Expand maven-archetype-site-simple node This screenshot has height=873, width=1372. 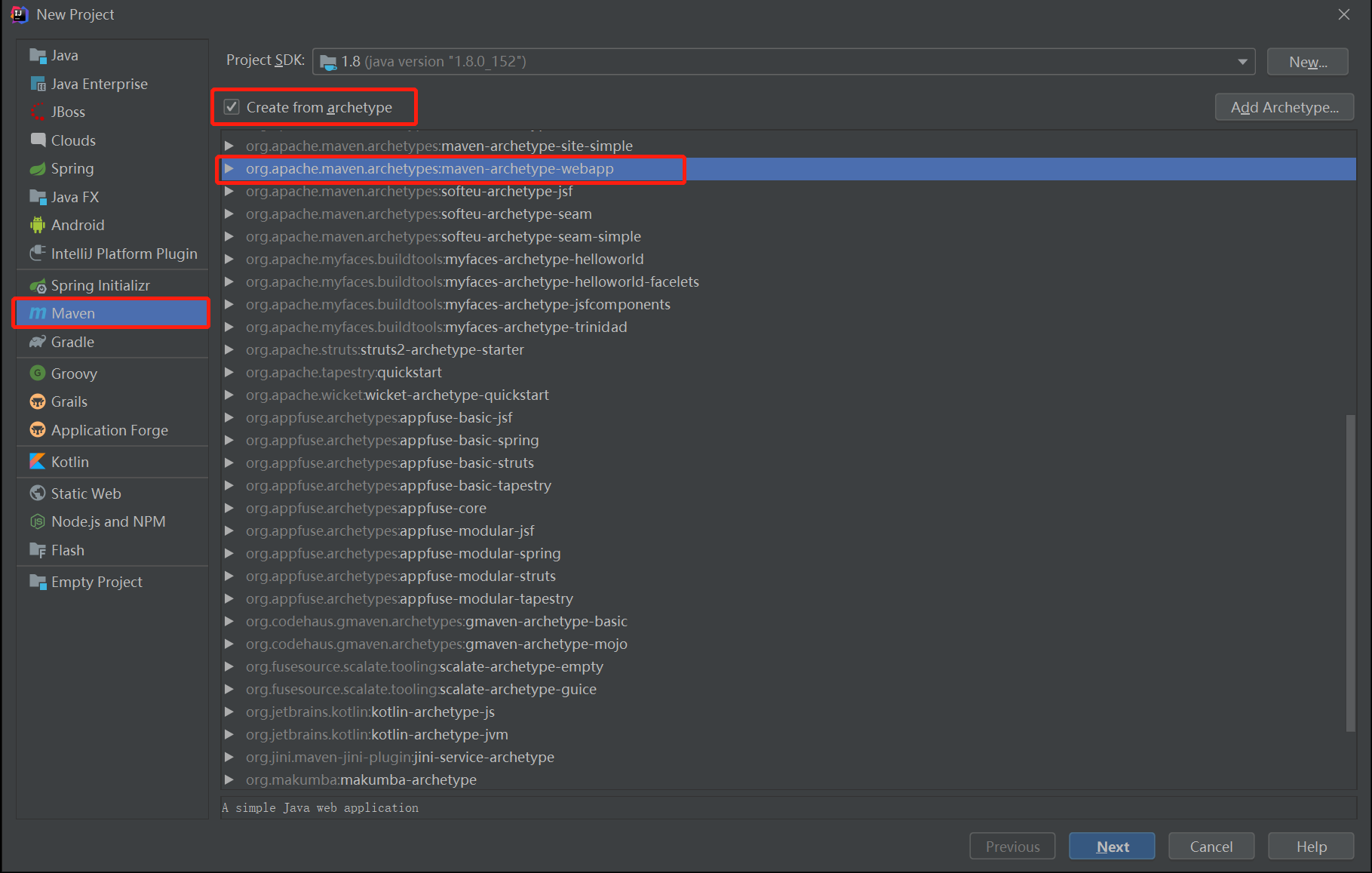(x=229, y=146)
